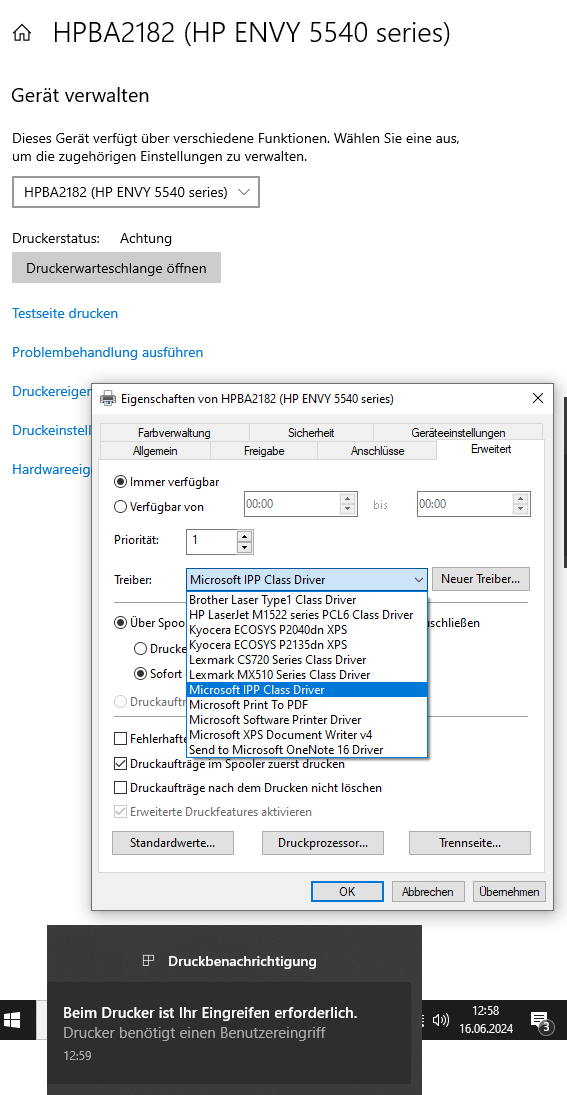Open the HPBA2182 device function dropdown
This screenshot has height=1095, width=567.
[136, 192]
